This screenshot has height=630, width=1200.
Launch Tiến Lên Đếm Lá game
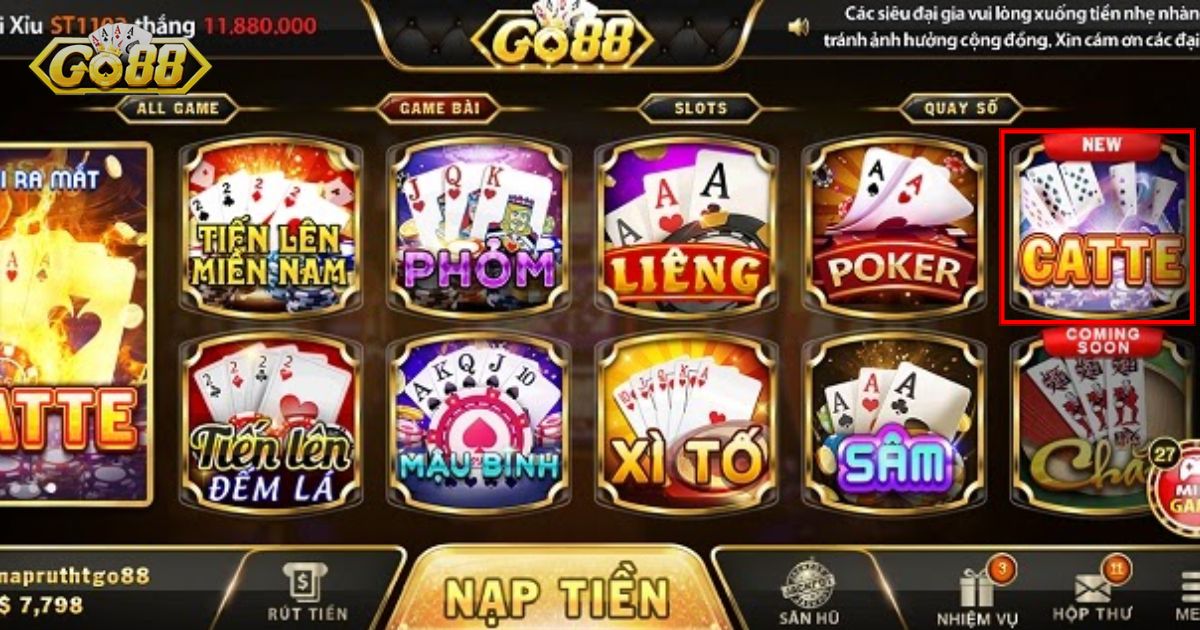pyautogui.click(x=270, y=422)
